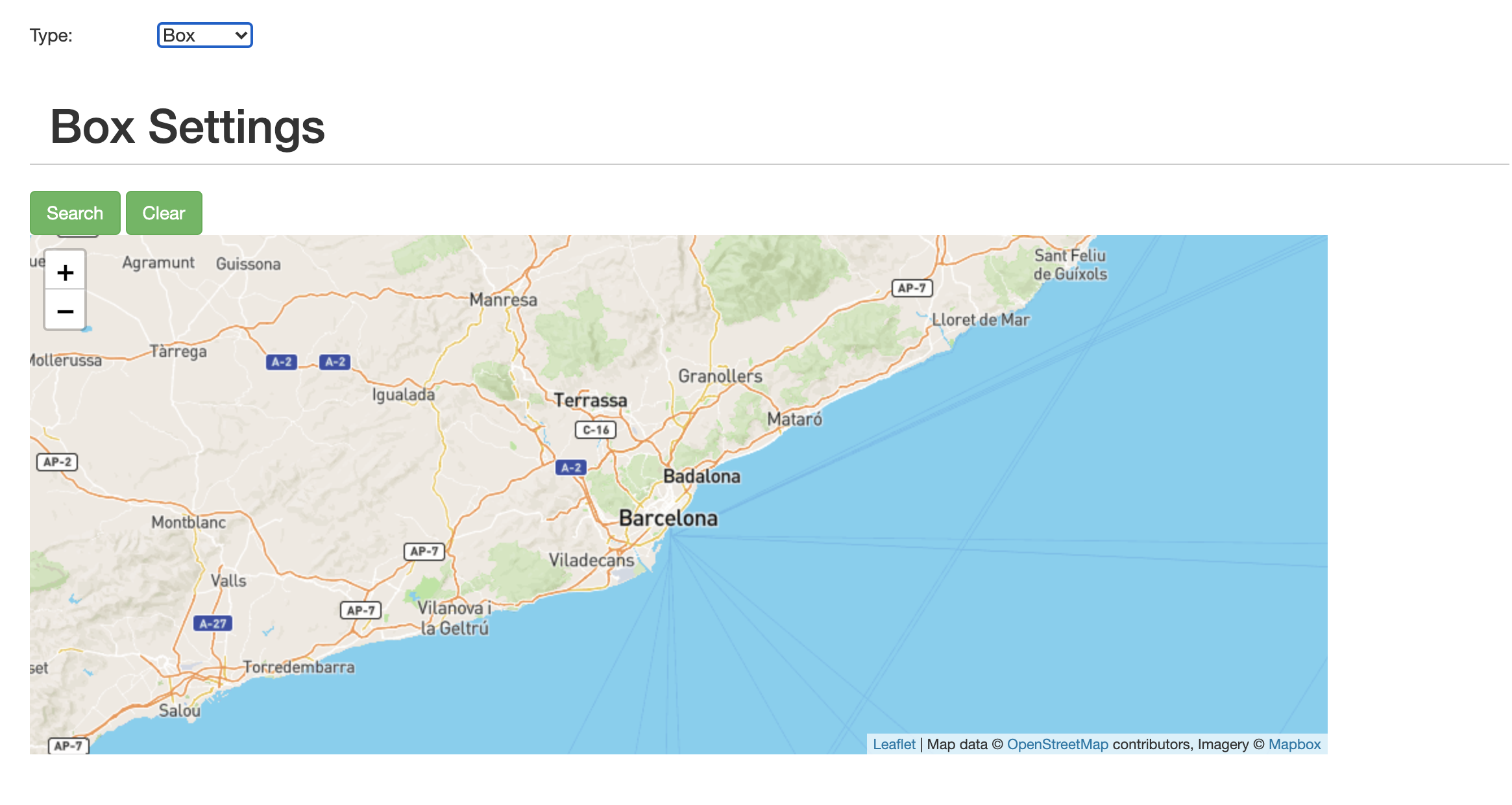This screenshot has width=1512, height=805.
Task: Click the Manresa town label
Action: tap(504, 300)
